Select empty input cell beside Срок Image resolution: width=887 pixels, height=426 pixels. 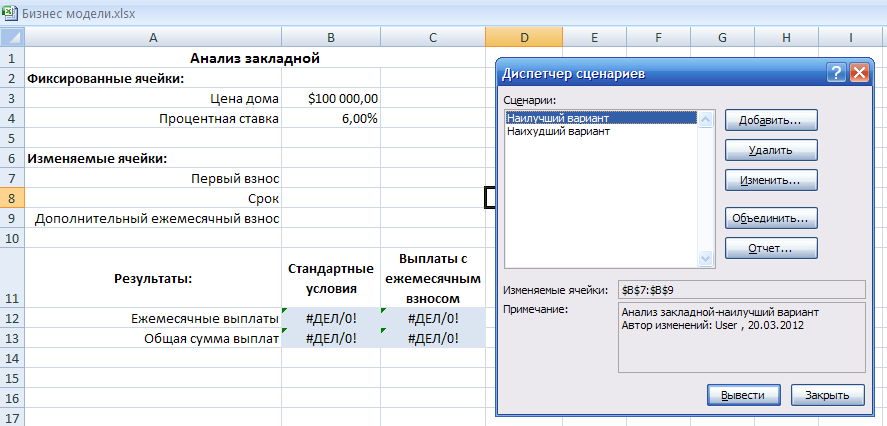click(331, 198)
